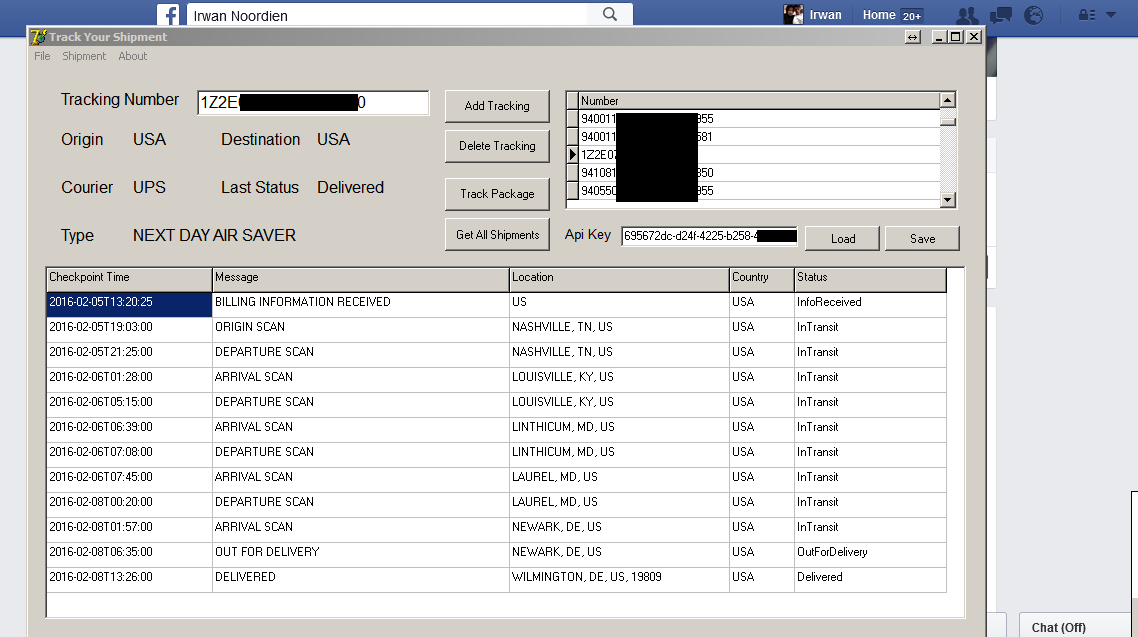
Task: Click the tracking list scrollbar down arrow
Action: [x=947, y=200]
